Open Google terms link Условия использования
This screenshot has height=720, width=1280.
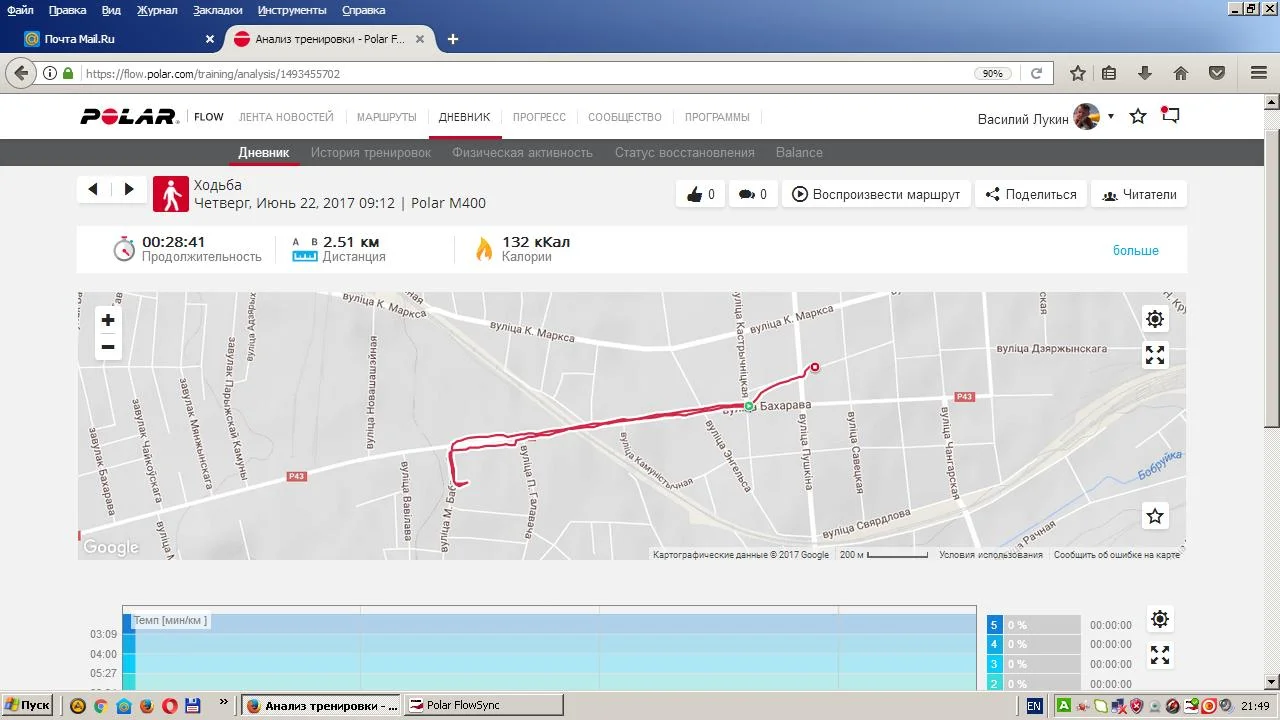tap(990, 554)
